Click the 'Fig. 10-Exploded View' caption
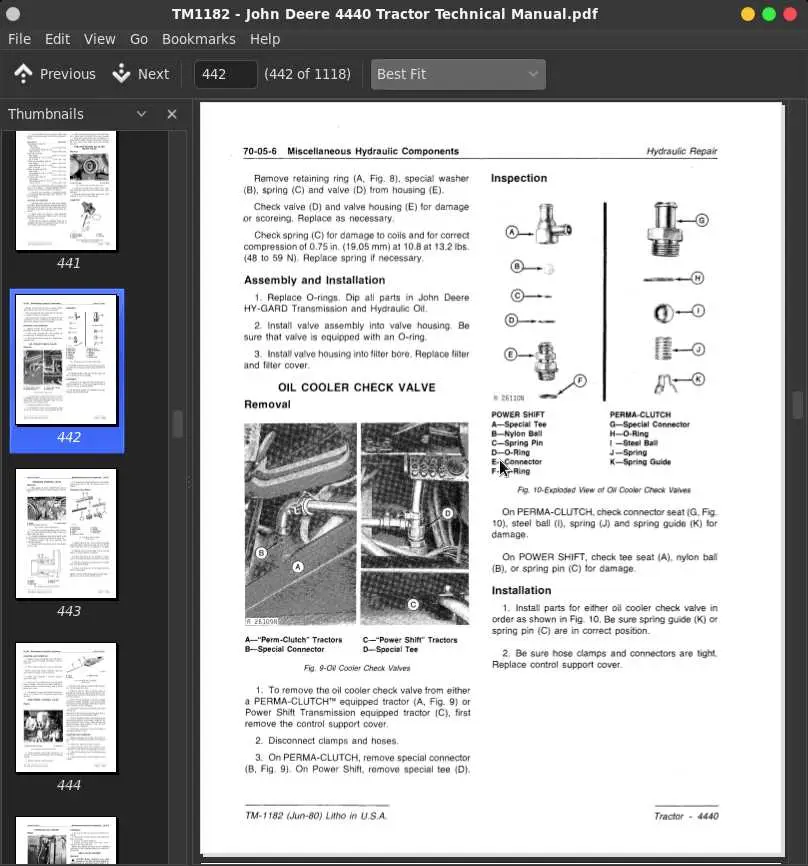 604,490
